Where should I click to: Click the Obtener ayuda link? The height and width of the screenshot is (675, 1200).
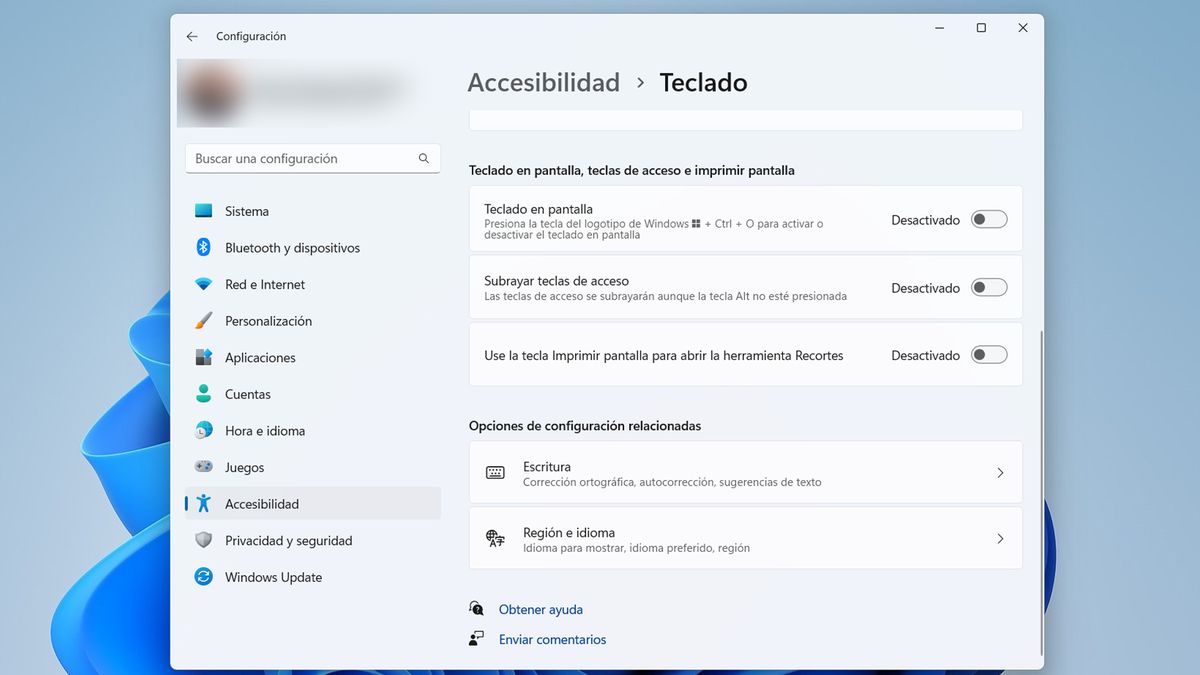pyautogui.click(x=541, y=609)
